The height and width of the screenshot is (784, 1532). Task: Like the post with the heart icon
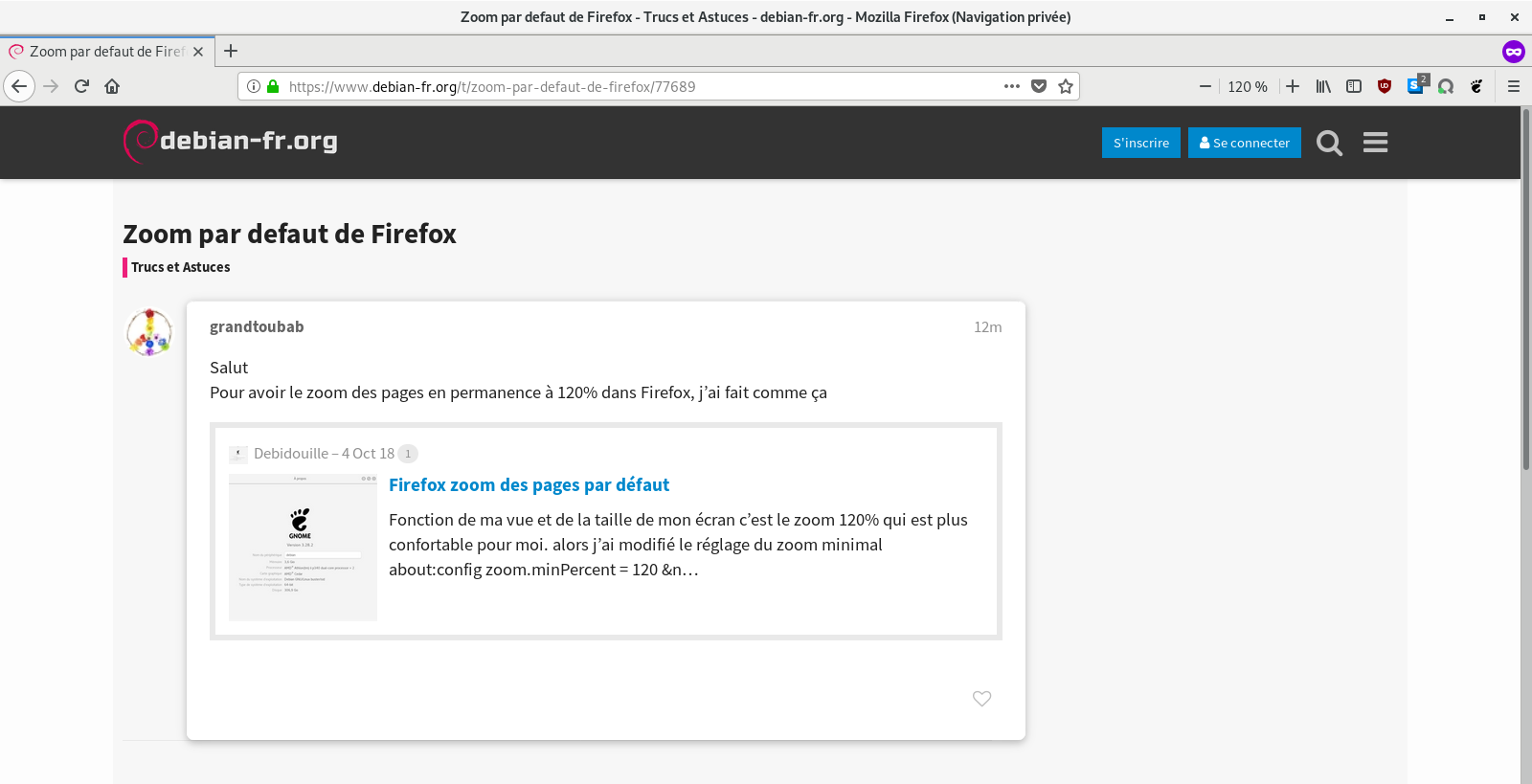click(981, 699)
